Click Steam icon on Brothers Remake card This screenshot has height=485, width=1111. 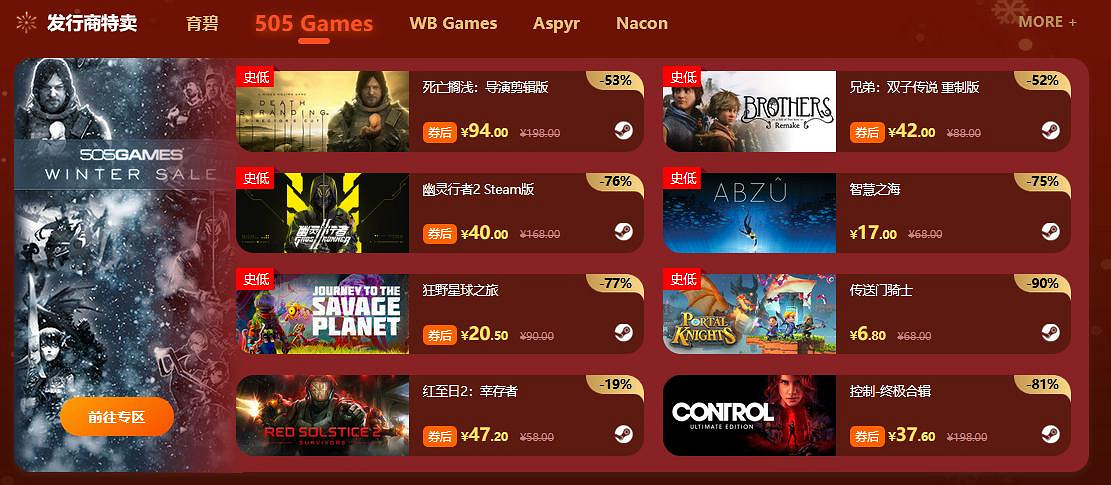(x=1051, y=130)
